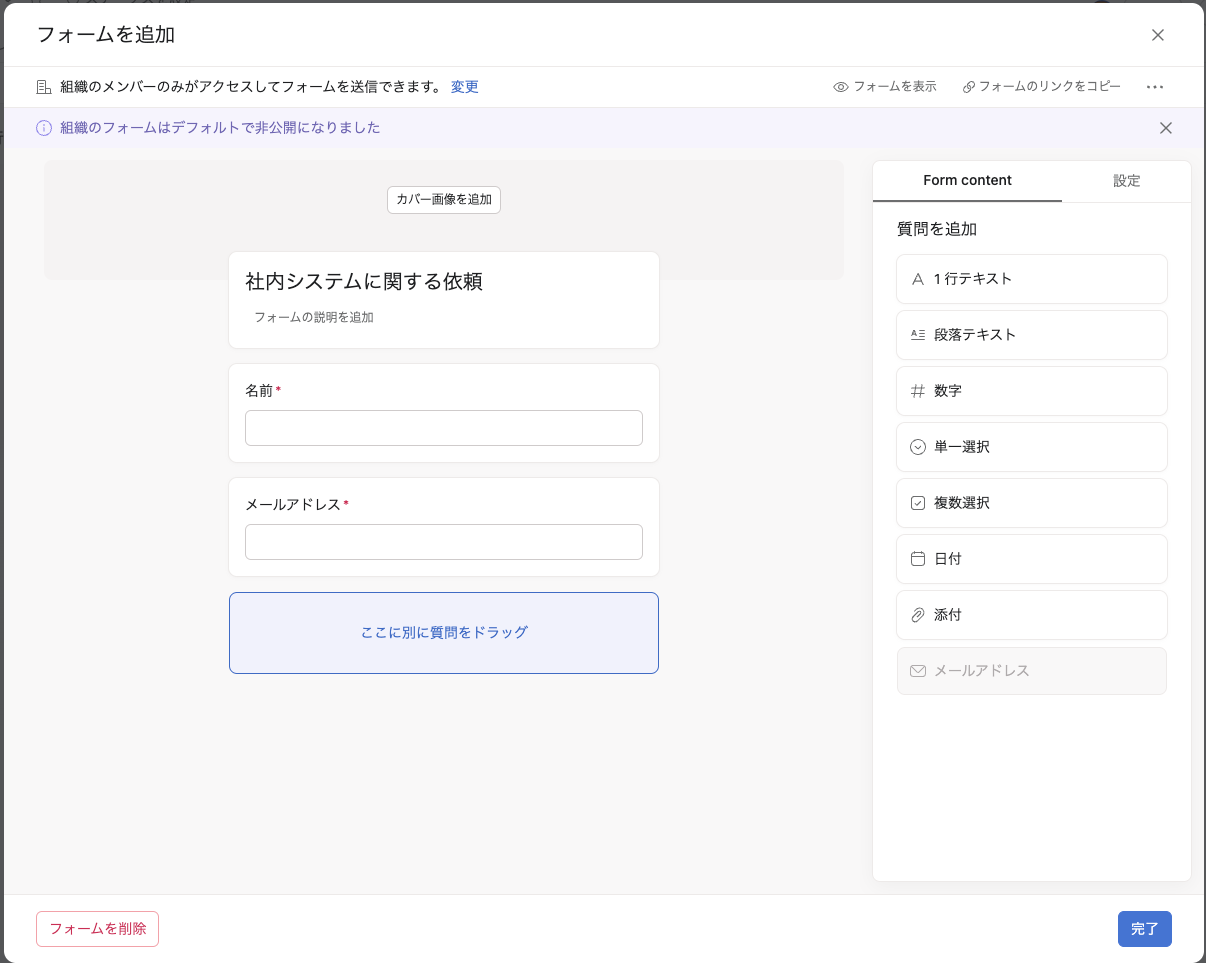This screenshot has height=963, width=1206.
Task: Click the envelope icon beside メールアドレス
Action: pyautogui.click(x=918, y=671)
